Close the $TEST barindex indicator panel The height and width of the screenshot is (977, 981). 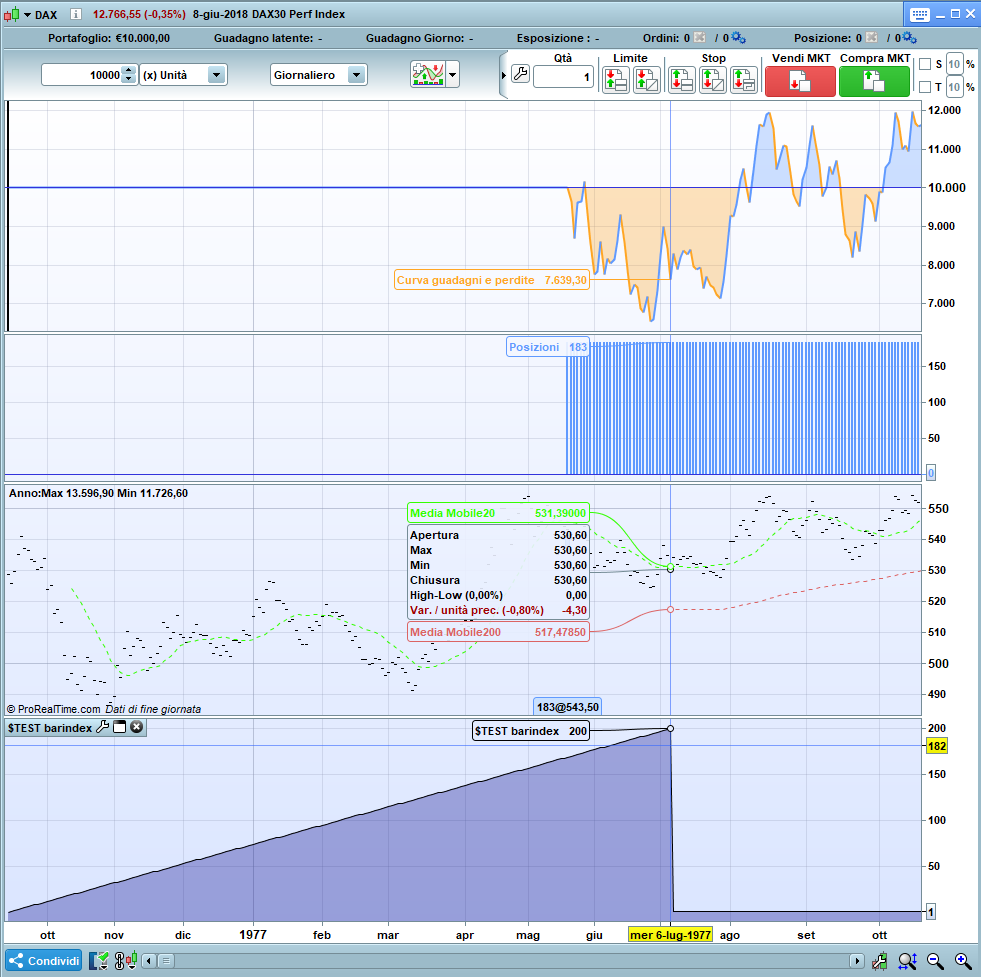(x=136, y=727)
